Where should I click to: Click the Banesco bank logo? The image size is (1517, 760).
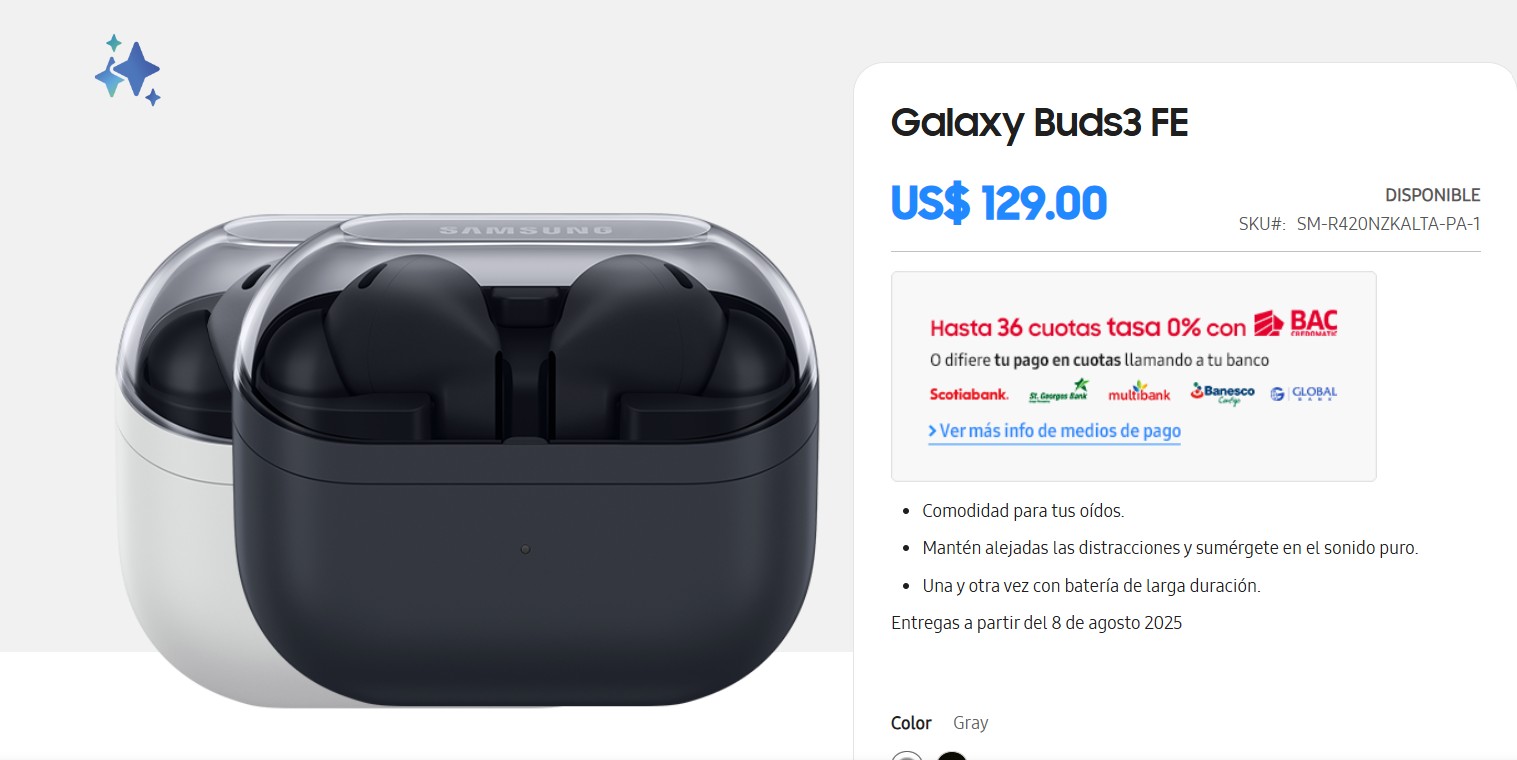coord(1222,393)
